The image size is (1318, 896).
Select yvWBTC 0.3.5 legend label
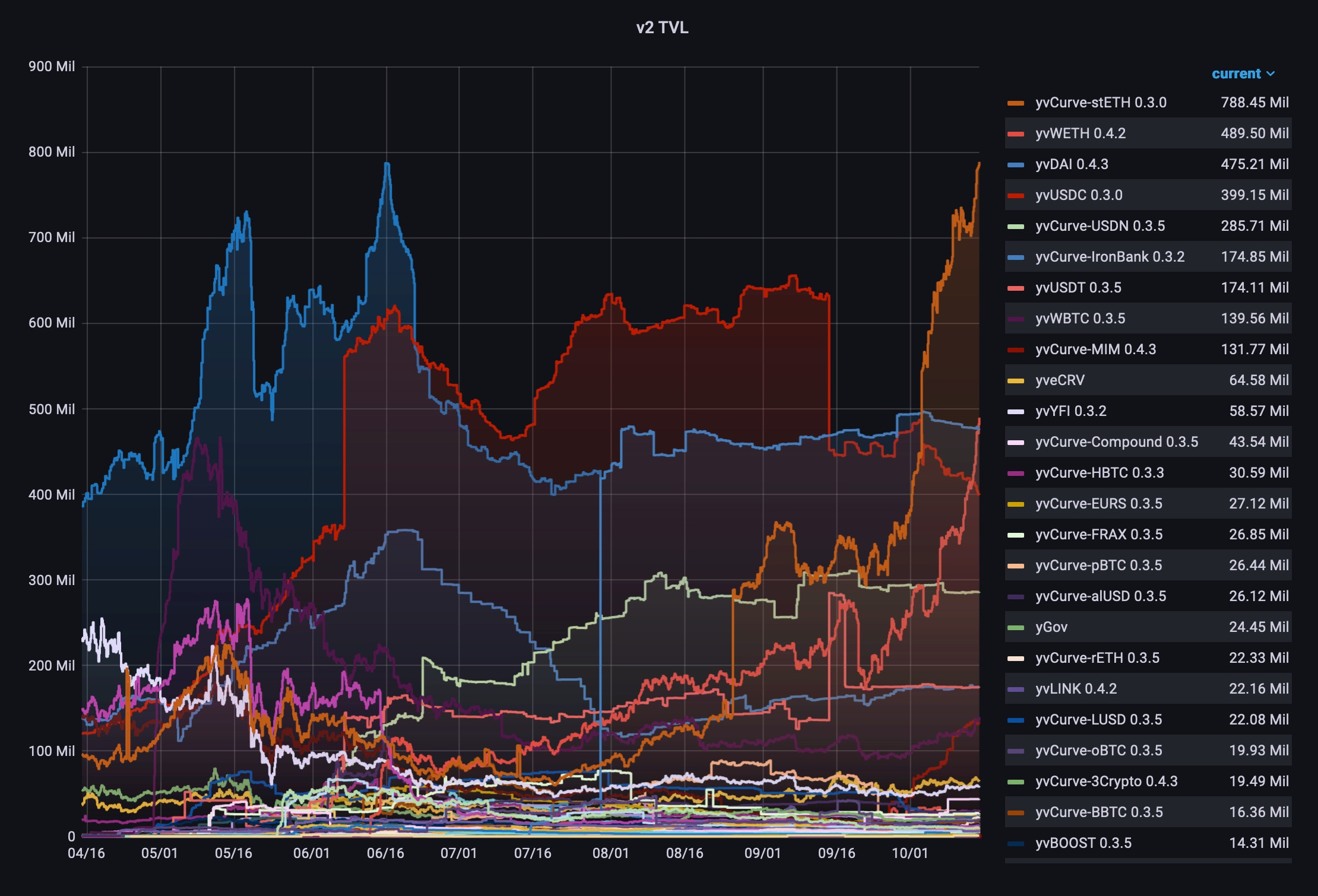pos(1080,319)
